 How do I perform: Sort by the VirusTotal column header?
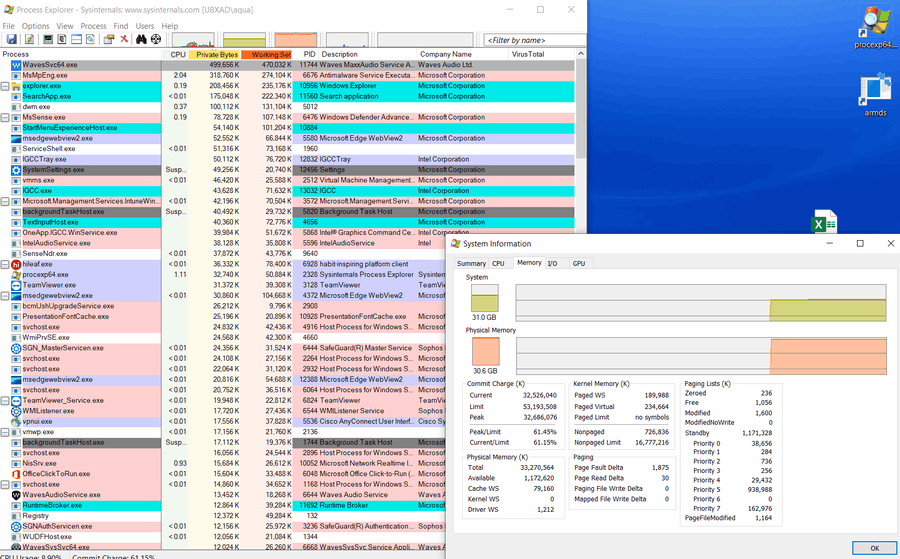pos(541,55)
